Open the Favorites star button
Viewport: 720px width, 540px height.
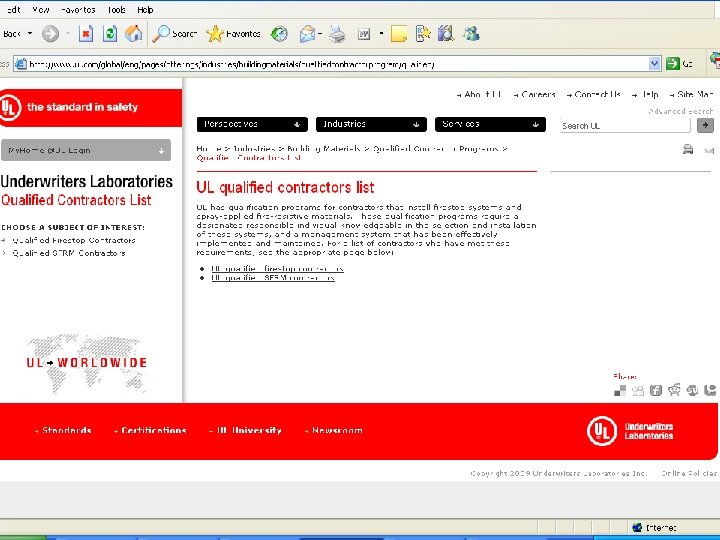coord(233,34)
